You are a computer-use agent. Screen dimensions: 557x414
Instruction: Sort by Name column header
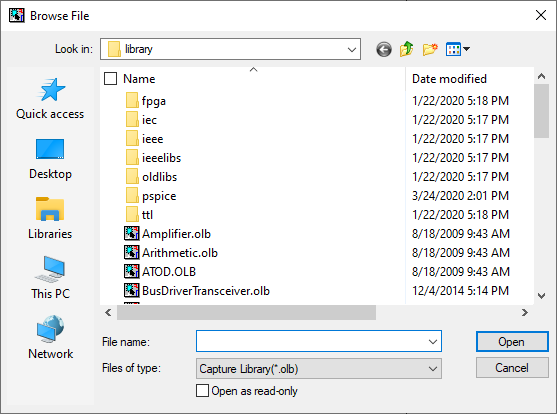pyautogui.click(x=139, y=79)
